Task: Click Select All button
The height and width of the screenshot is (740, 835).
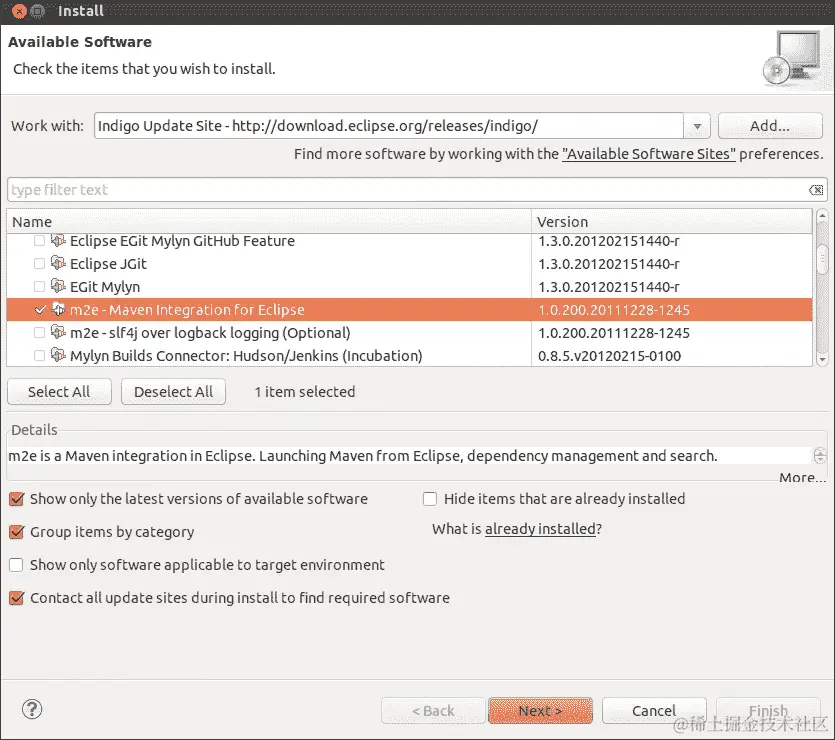Action: click(59, 392)
